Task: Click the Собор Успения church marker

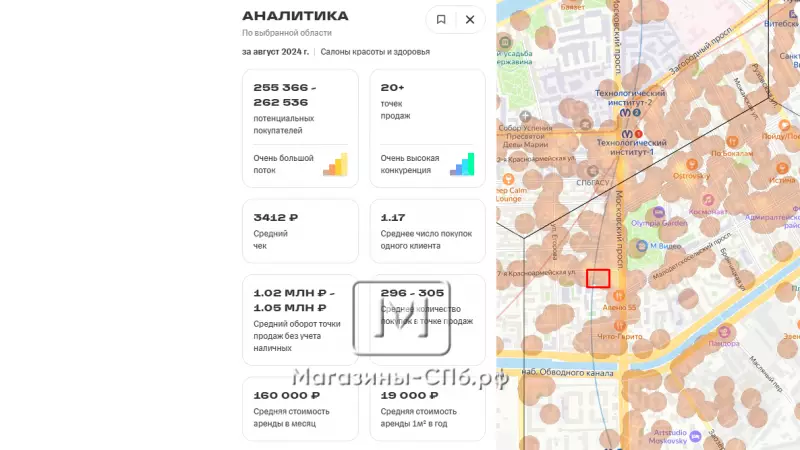Action: point(525,116)
